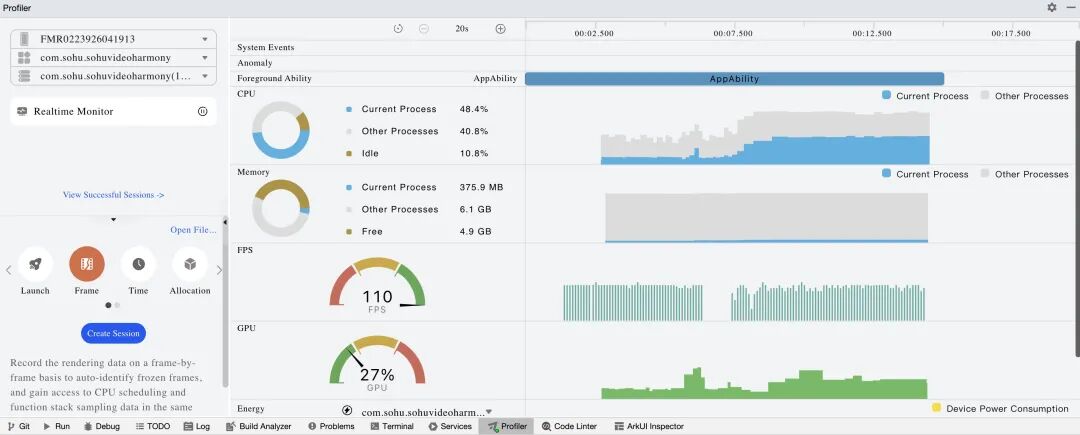Screen dimensions: 1080x435
Task: Open the Debug tool window
Action: (101, 426)
